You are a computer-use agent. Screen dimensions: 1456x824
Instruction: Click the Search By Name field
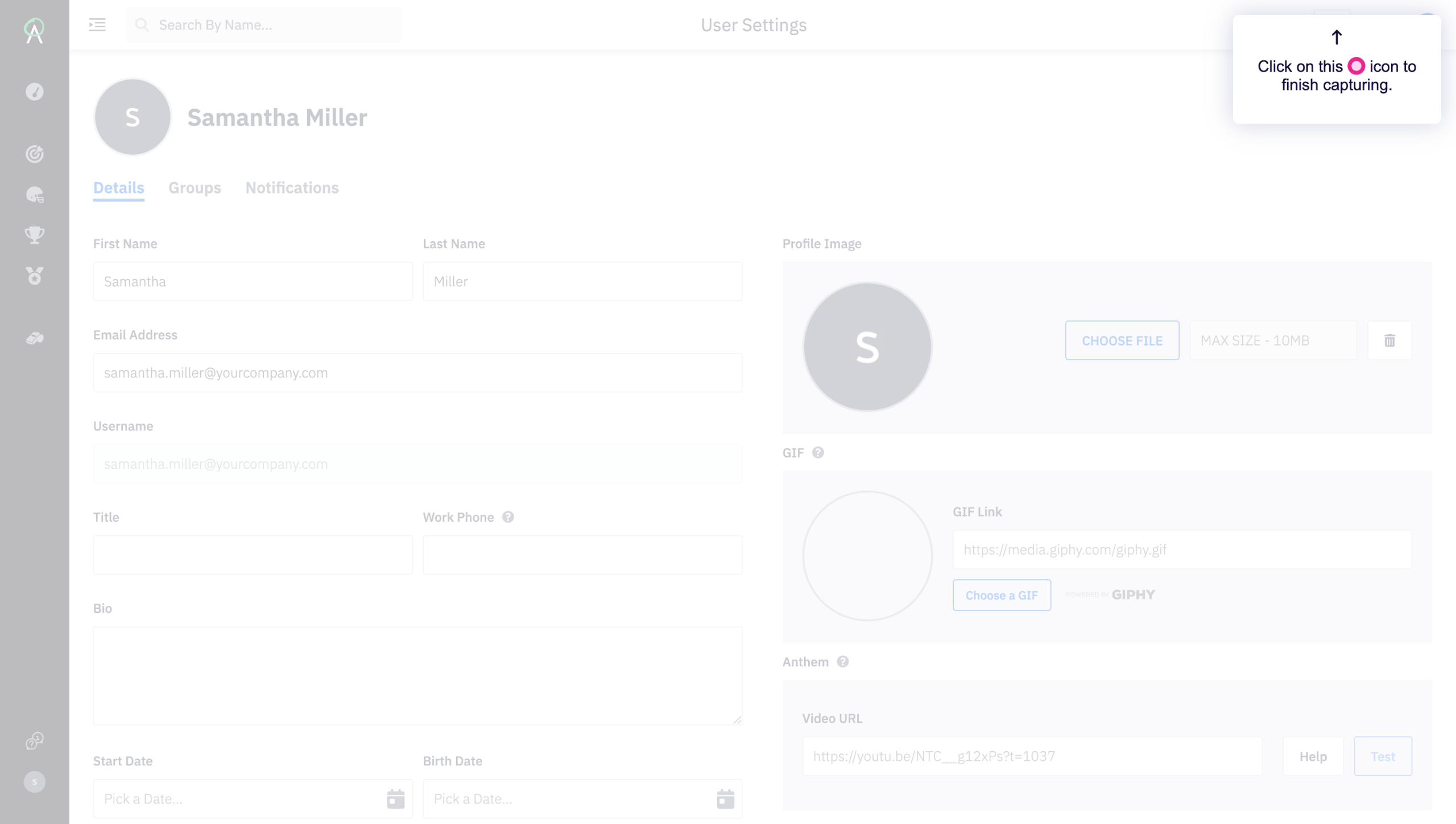(x=263, y=25)
